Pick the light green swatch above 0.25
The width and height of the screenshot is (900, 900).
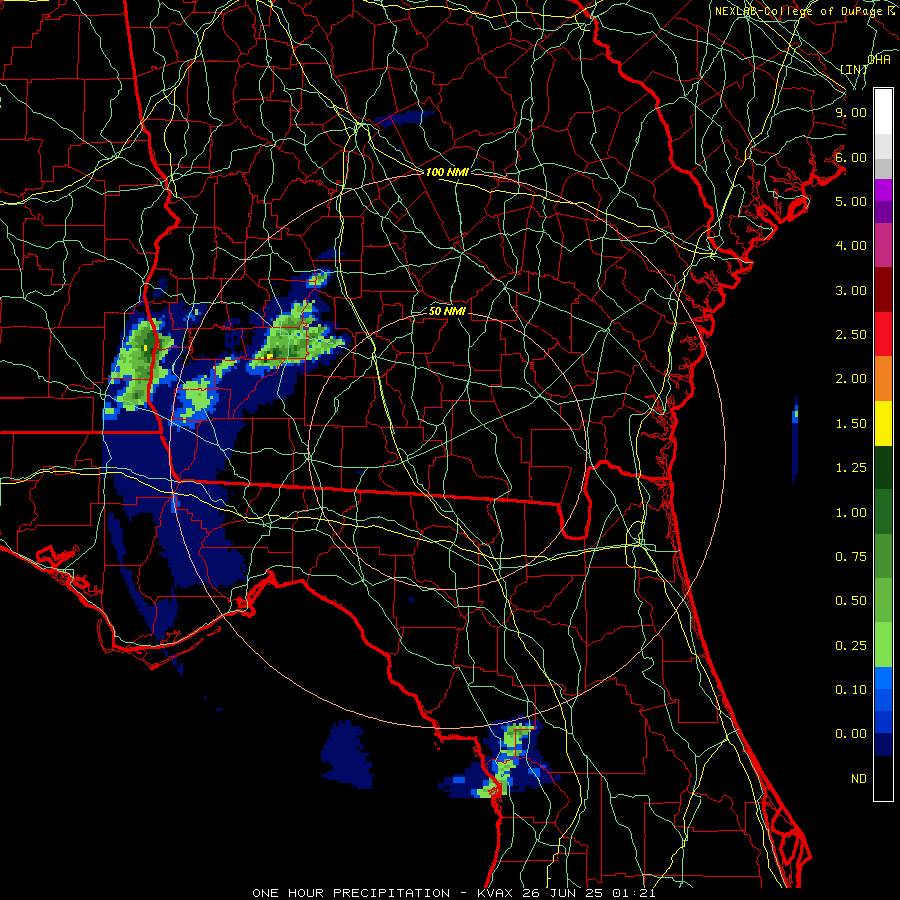coord(883,645)
